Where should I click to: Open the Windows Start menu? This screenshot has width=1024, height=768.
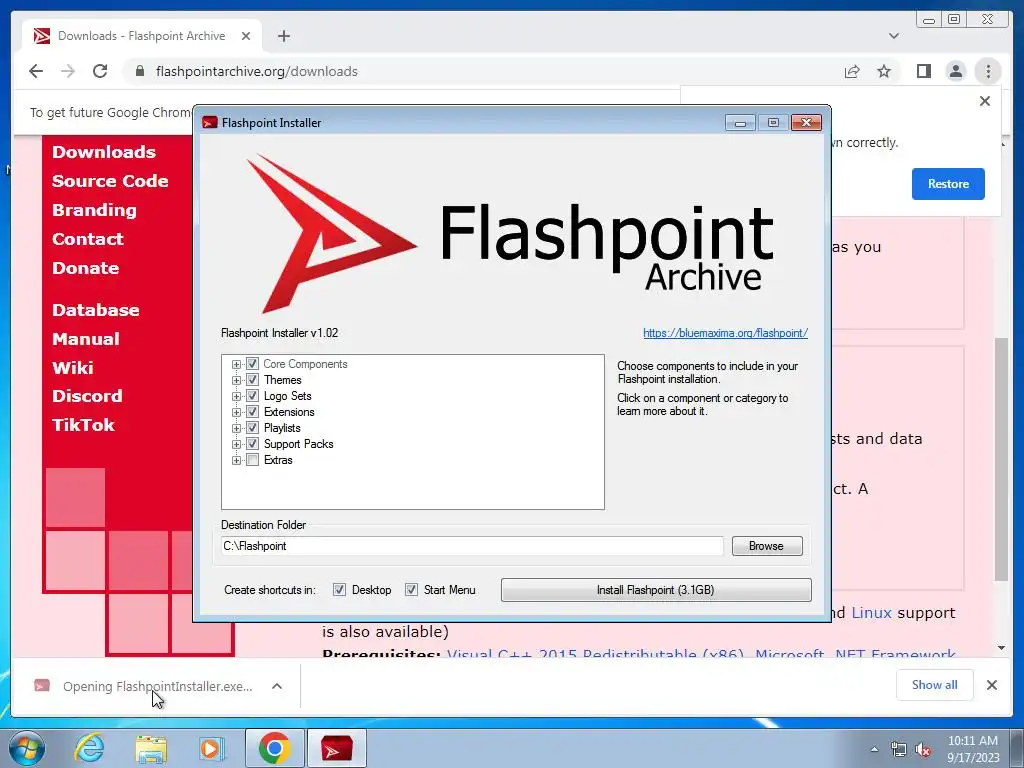tap(27, 748)
